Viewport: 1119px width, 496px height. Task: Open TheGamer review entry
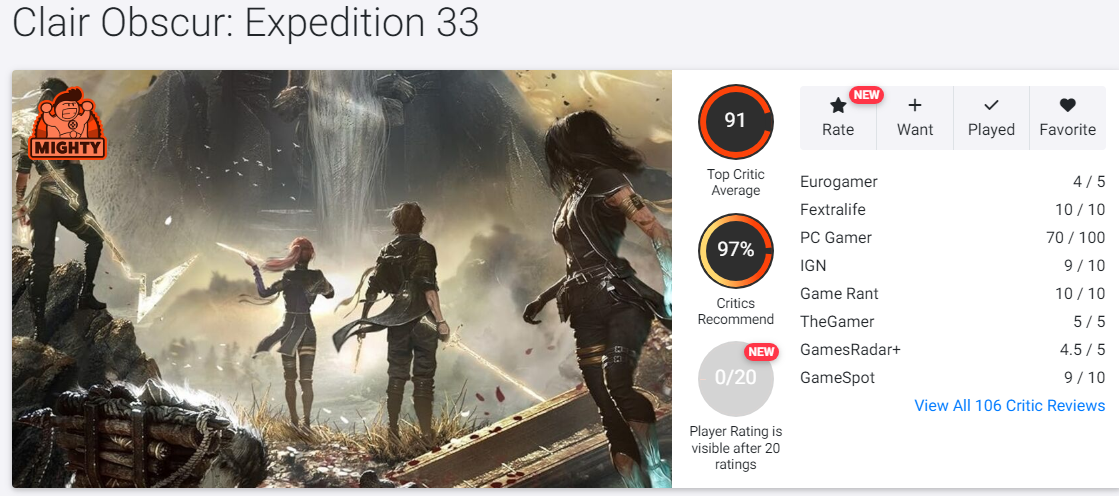point(953,322)
